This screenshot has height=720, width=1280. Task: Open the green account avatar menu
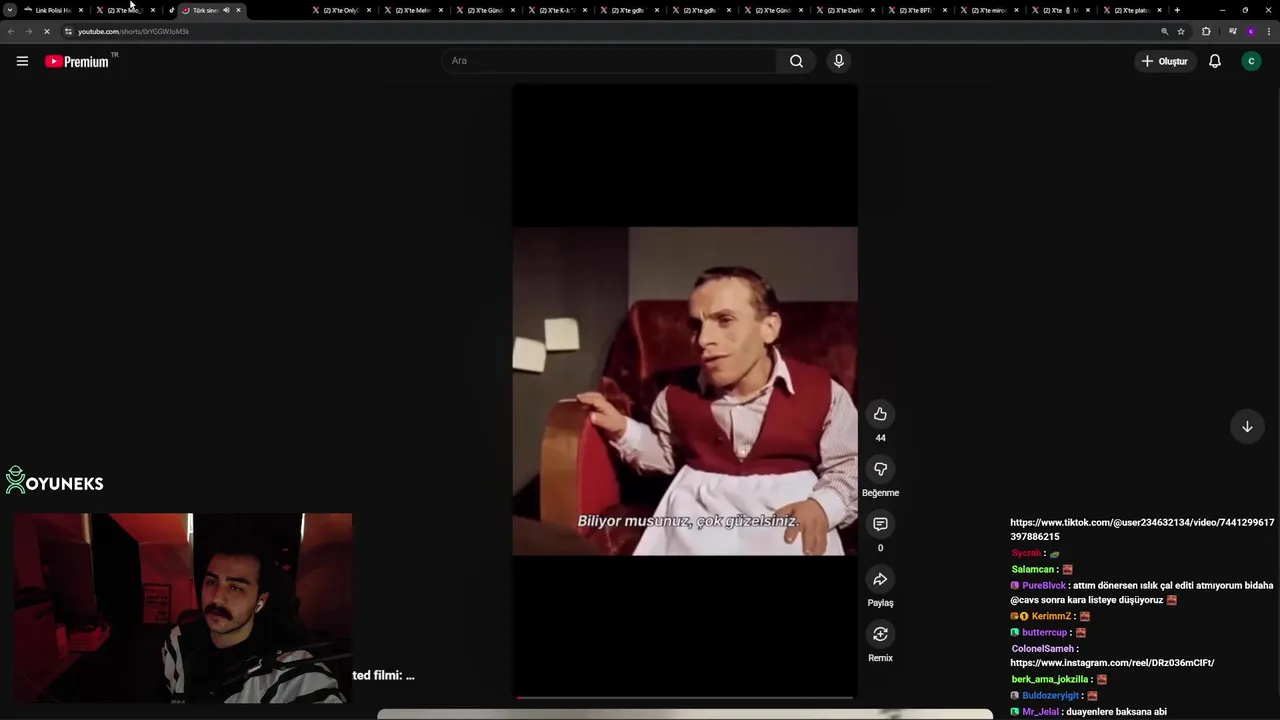(1251, 61)
